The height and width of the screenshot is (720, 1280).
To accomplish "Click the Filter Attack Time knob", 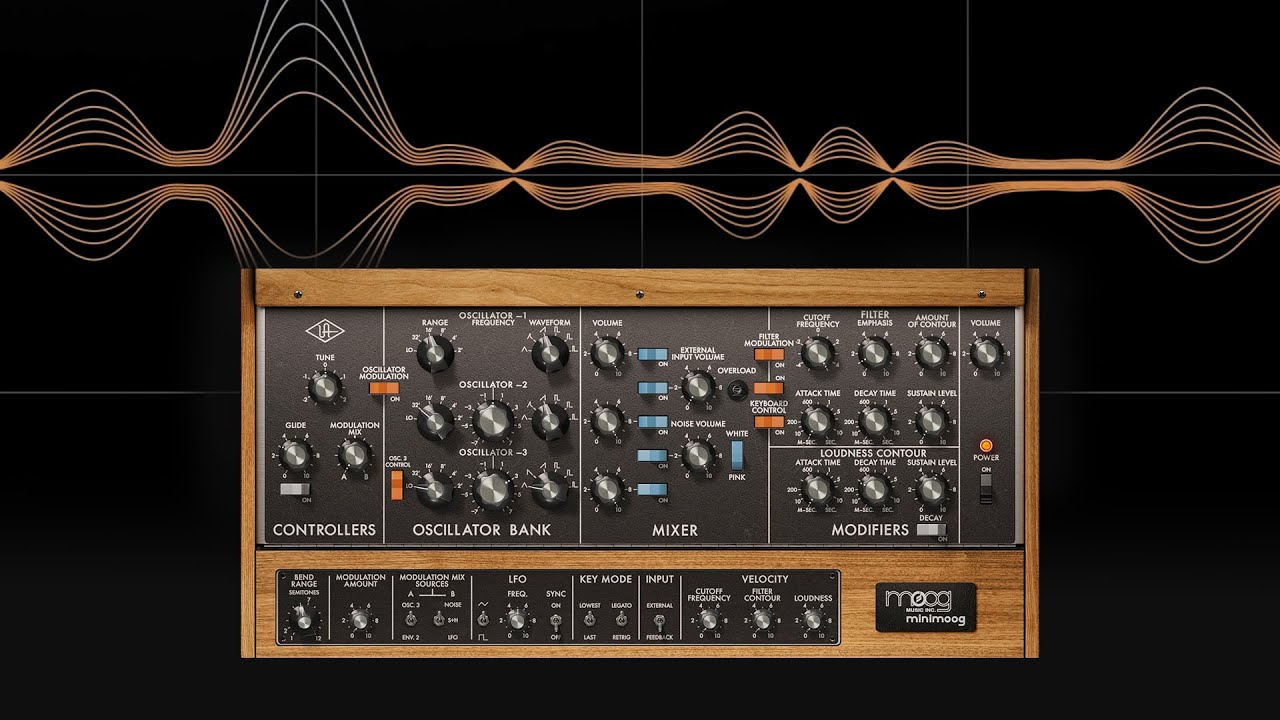I will [817, 421].
